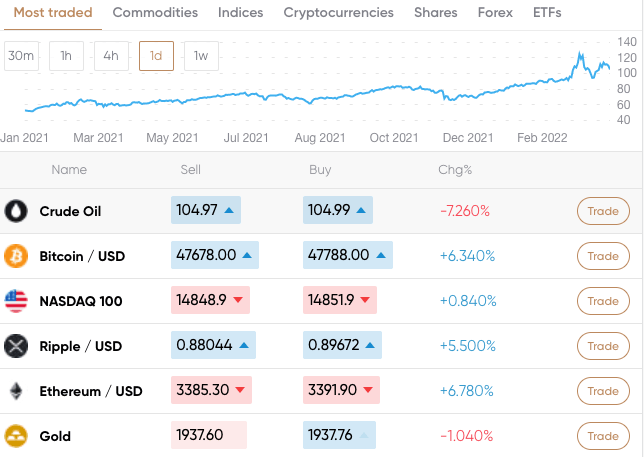Image resolution: width=644 pixels, height=457 pixels.
Task: Click the Buy column header
Action: pos(320,170)
